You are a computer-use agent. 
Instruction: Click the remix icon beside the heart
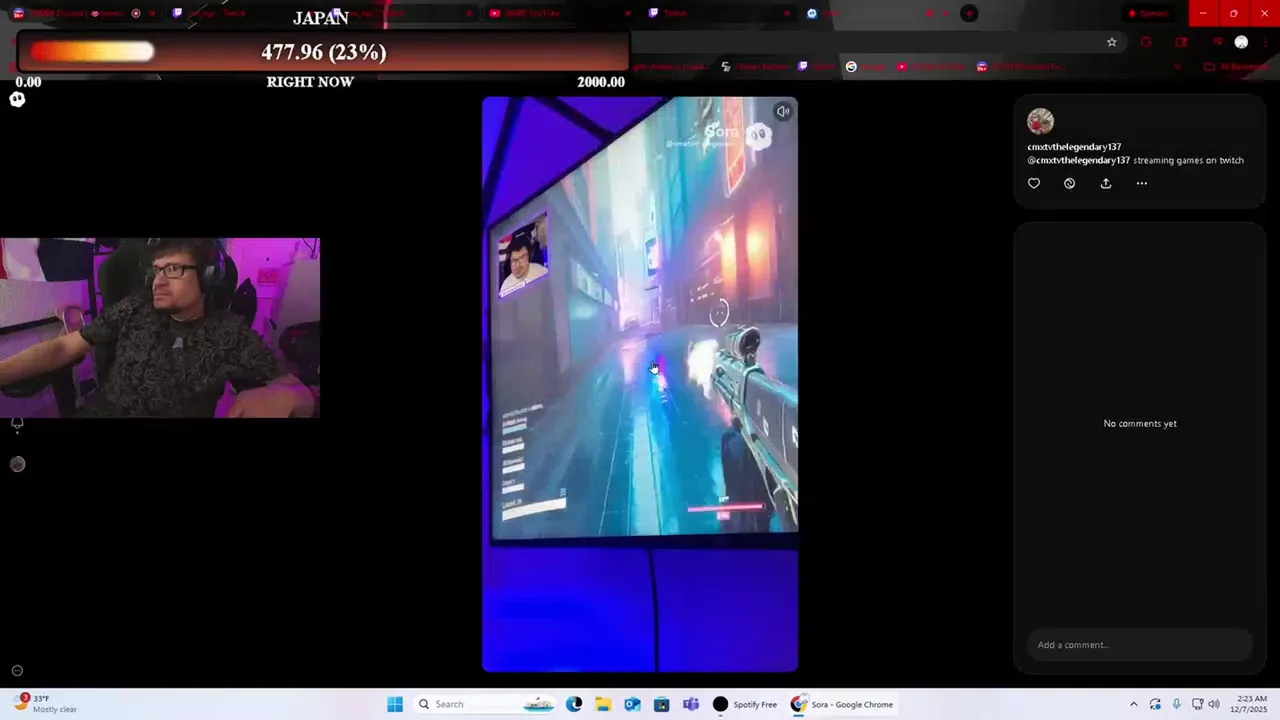[x=1070, y=183]
